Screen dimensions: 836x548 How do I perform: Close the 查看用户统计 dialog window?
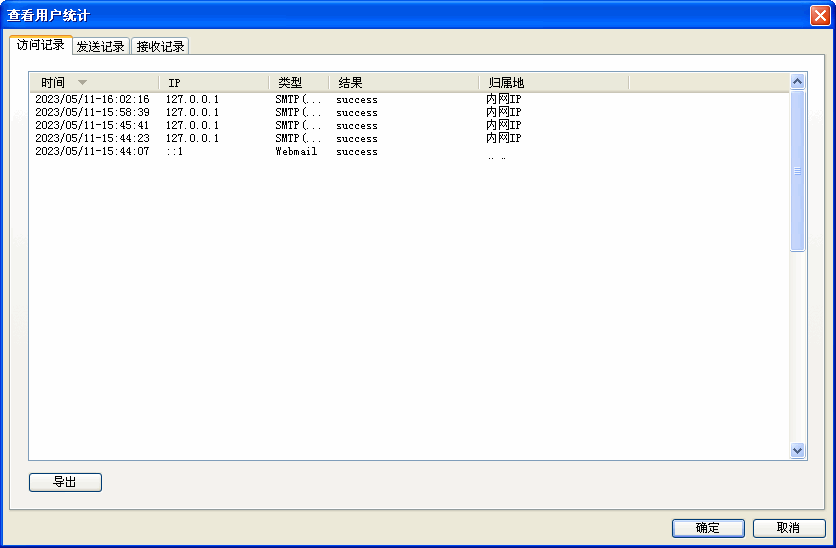(819, 15)
